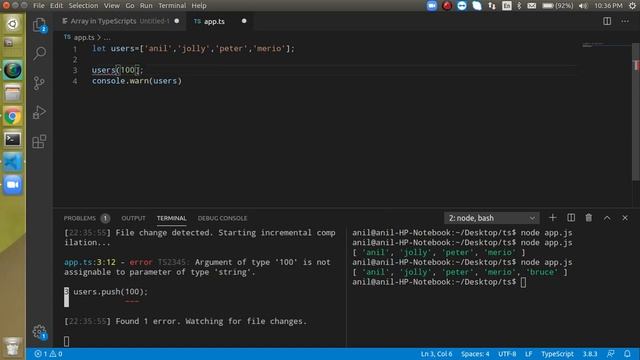Click code line 4 console.warn(users)
Image resolution: width=640 pixels, height=360 pixels.
pos(137,81)
